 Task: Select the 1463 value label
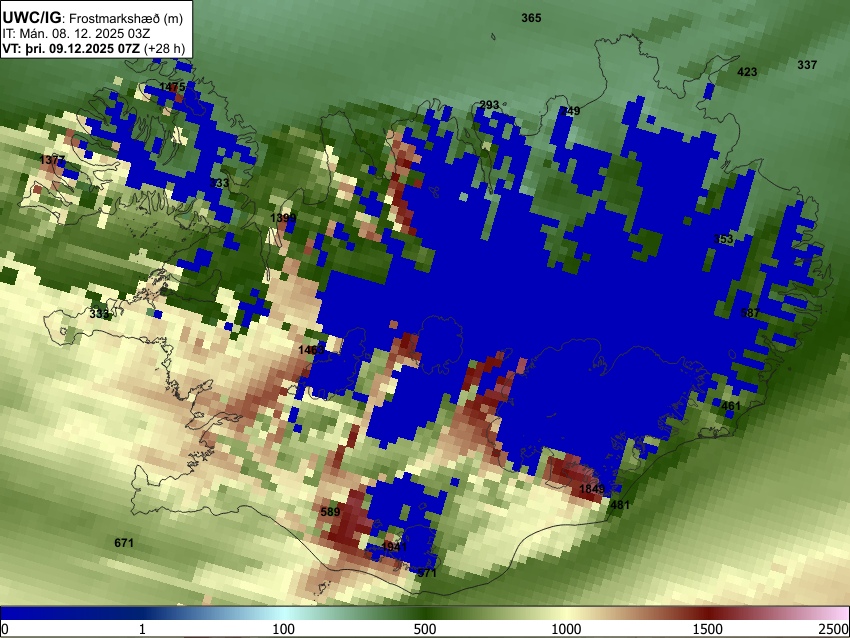pyautogui.click(x=311, y=350)
